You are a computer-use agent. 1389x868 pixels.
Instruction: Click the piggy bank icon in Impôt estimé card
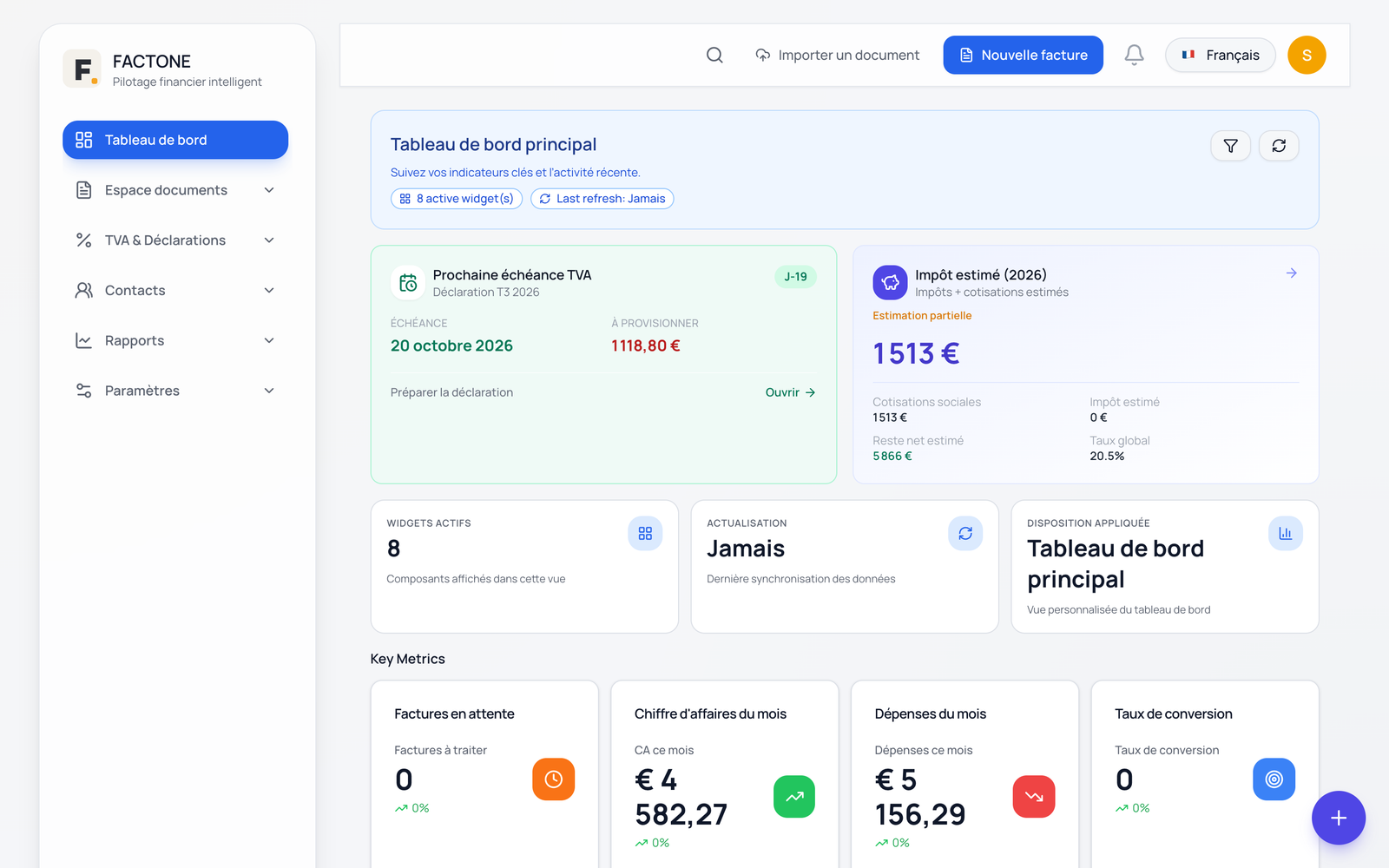tap(890, 282)
